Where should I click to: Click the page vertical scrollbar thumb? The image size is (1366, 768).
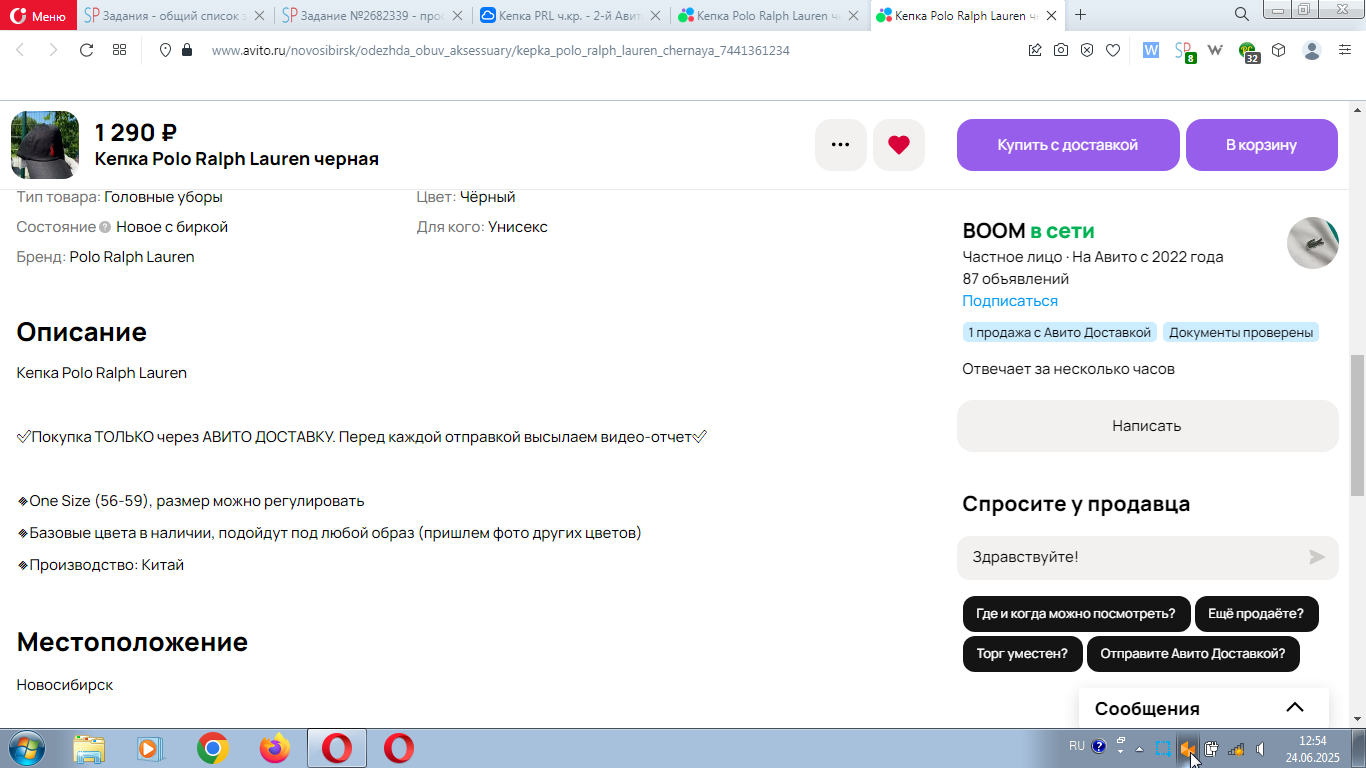(1358, 425)
